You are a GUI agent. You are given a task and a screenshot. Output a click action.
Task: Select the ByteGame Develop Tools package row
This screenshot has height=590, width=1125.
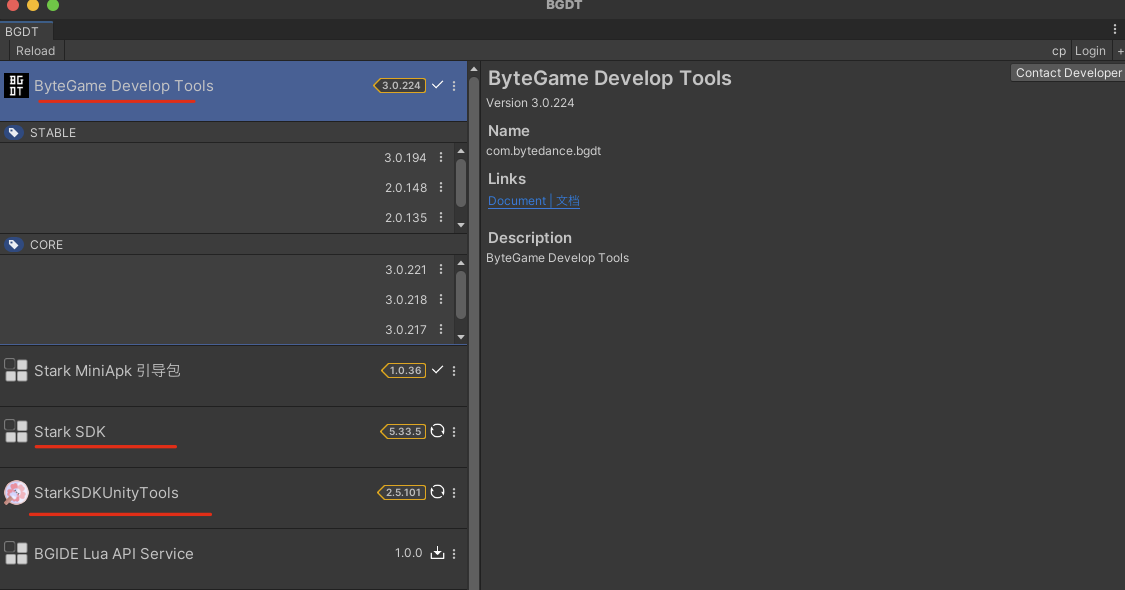tap(233, 91)
